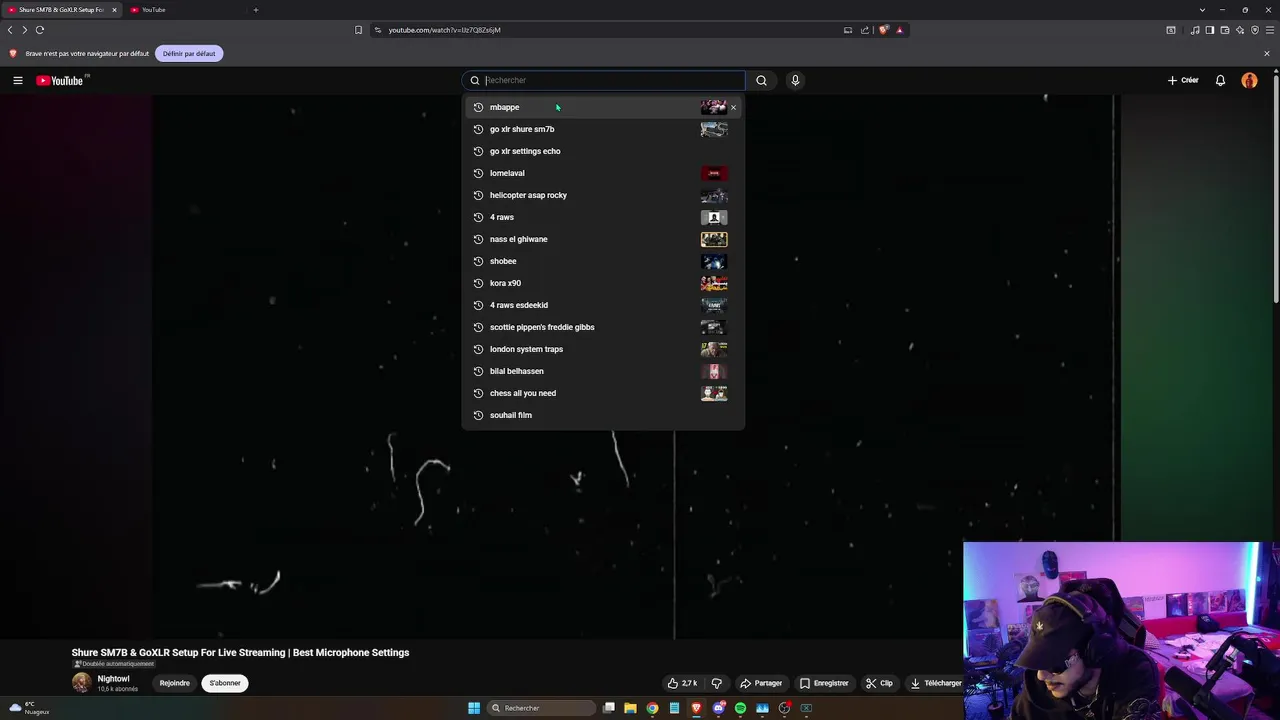Choose 'go xlr settings echo' suggestion
Image resolution: width=1280 pixels, height=720 pixels.
[603, 151]
